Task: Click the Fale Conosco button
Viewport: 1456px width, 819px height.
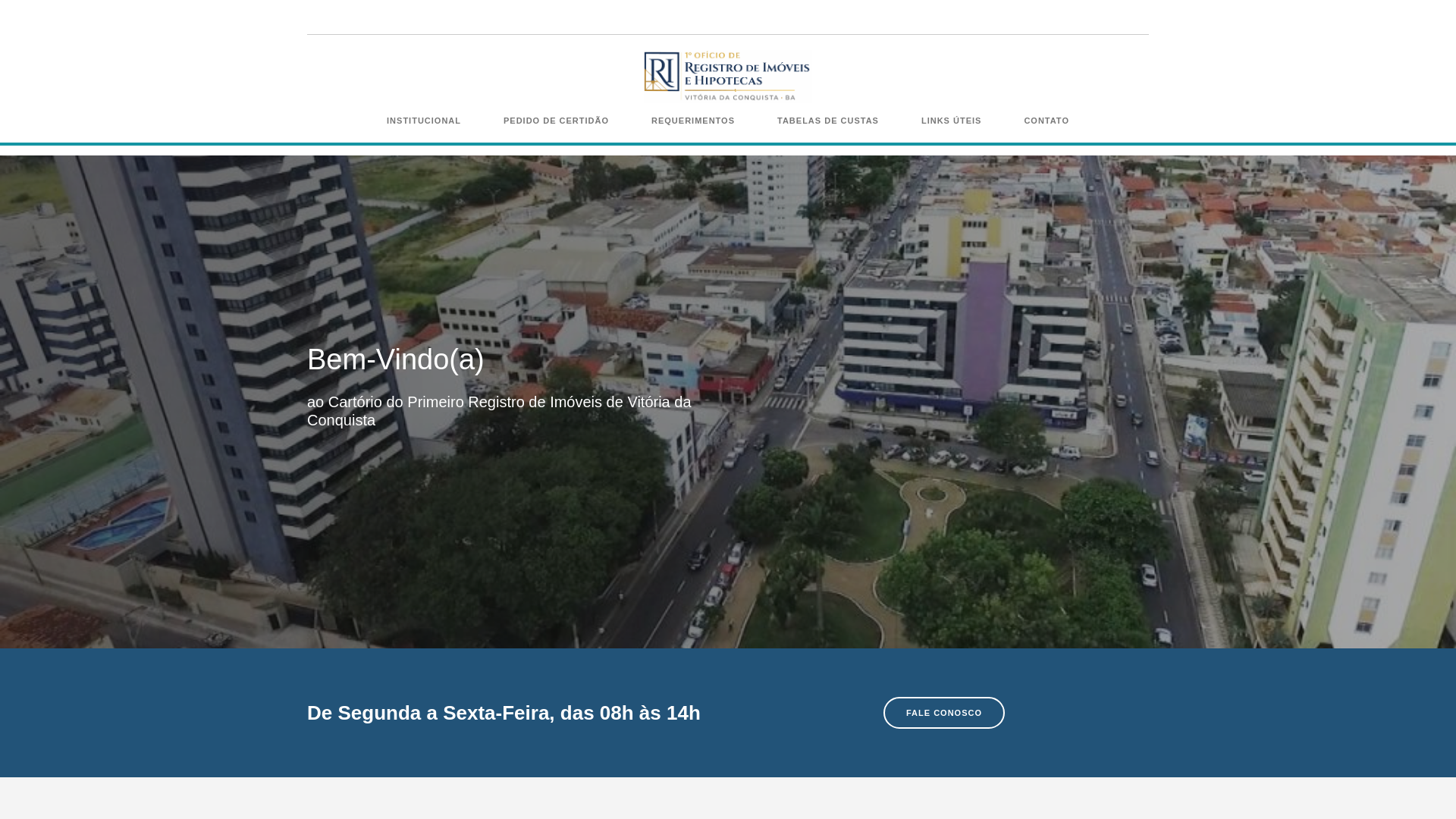Action: [x=944, y=713]
